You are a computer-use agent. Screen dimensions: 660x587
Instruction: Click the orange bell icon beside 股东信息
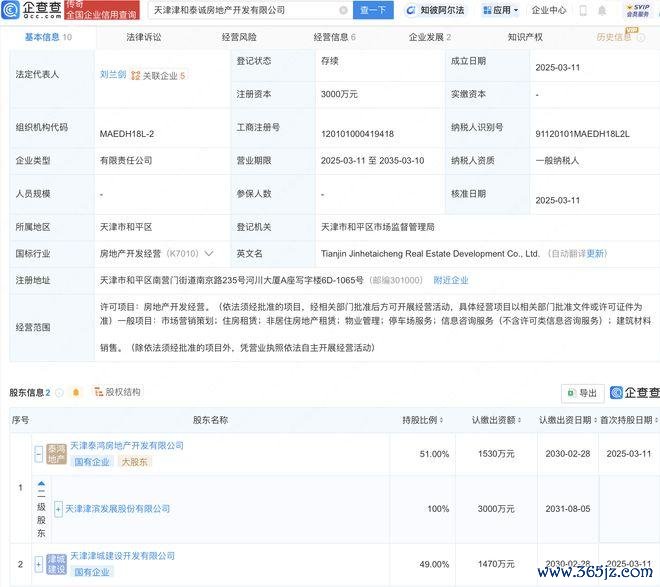click(x=76, y=393)
